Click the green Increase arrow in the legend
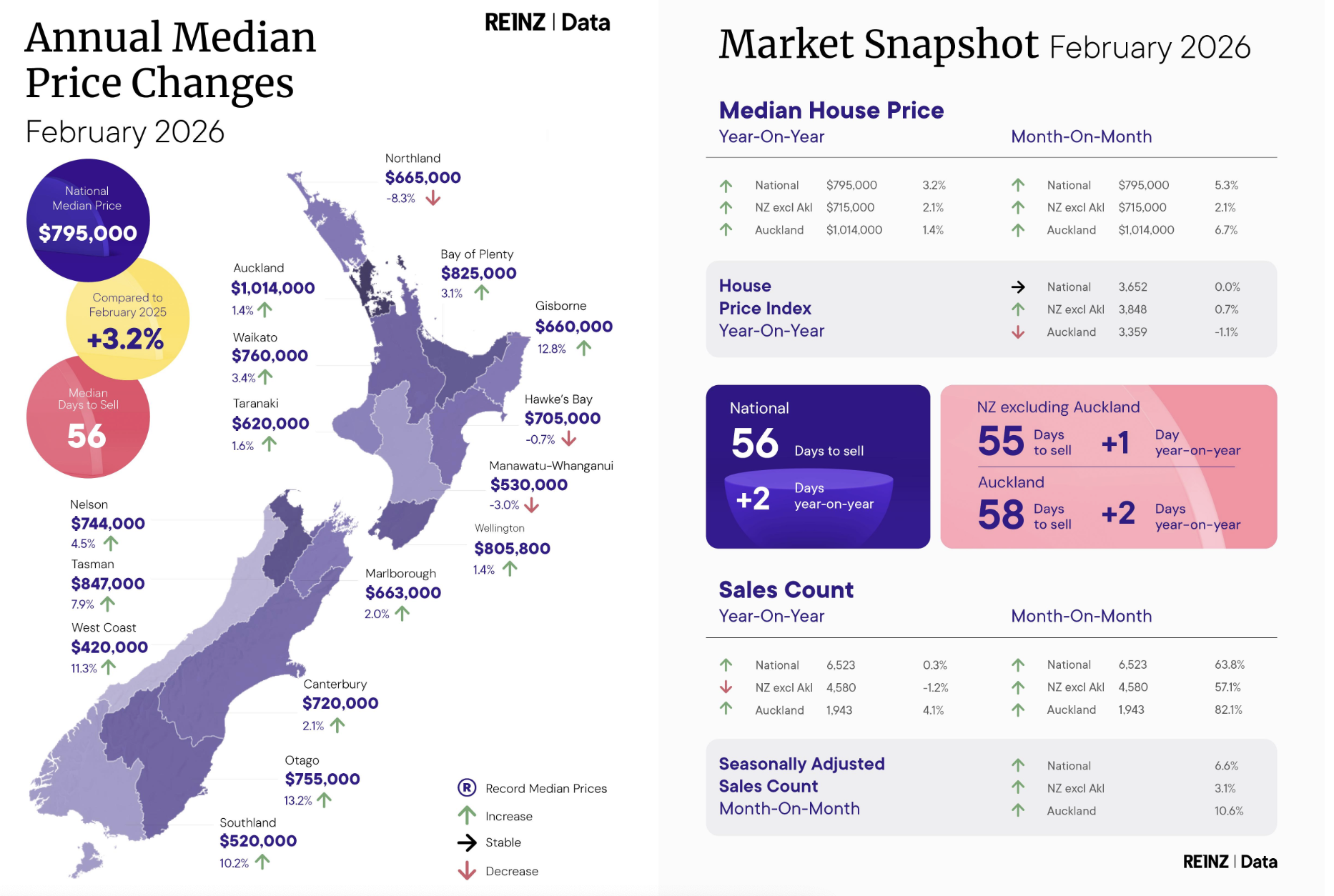This screenshot has height=896, width=1334. click(x=467, y=815)
